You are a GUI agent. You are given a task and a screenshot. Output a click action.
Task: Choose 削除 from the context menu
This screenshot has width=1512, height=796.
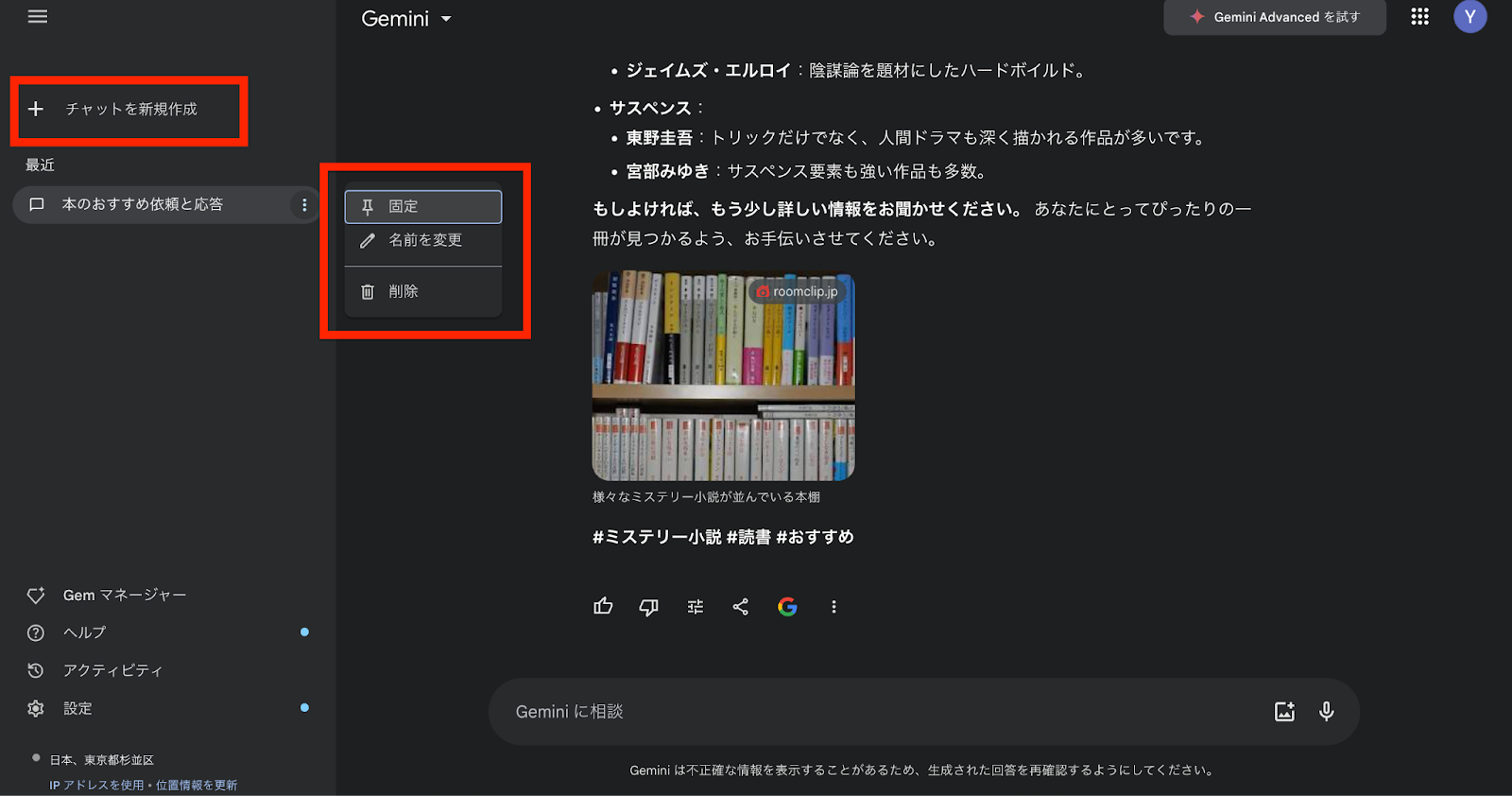coord(423,292)
